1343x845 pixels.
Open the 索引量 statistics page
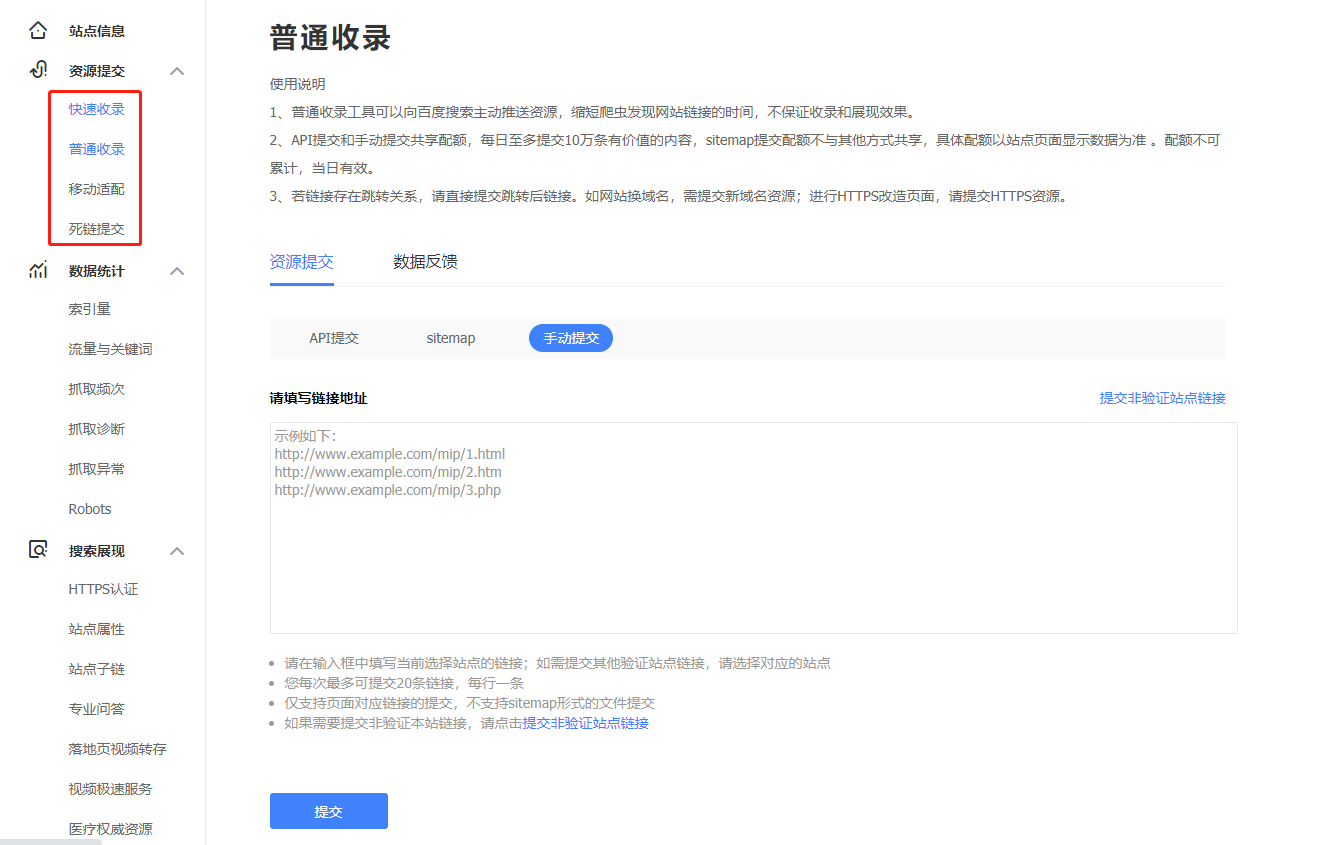[89, 308]
